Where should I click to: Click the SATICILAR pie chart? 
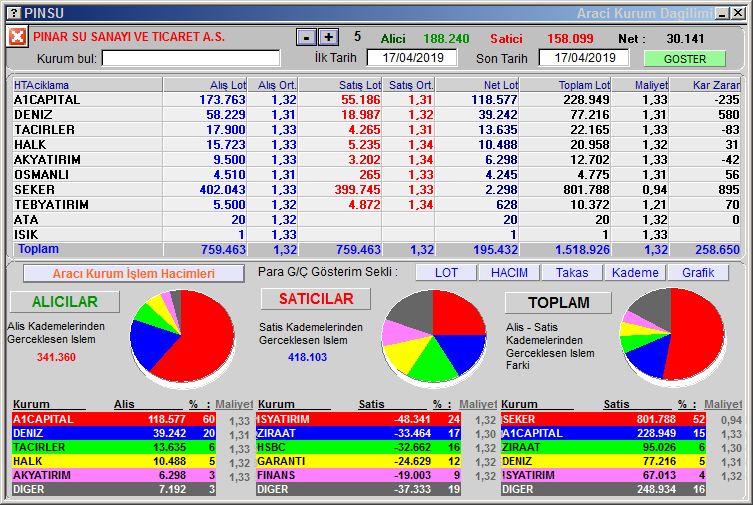tap(434, 337)
